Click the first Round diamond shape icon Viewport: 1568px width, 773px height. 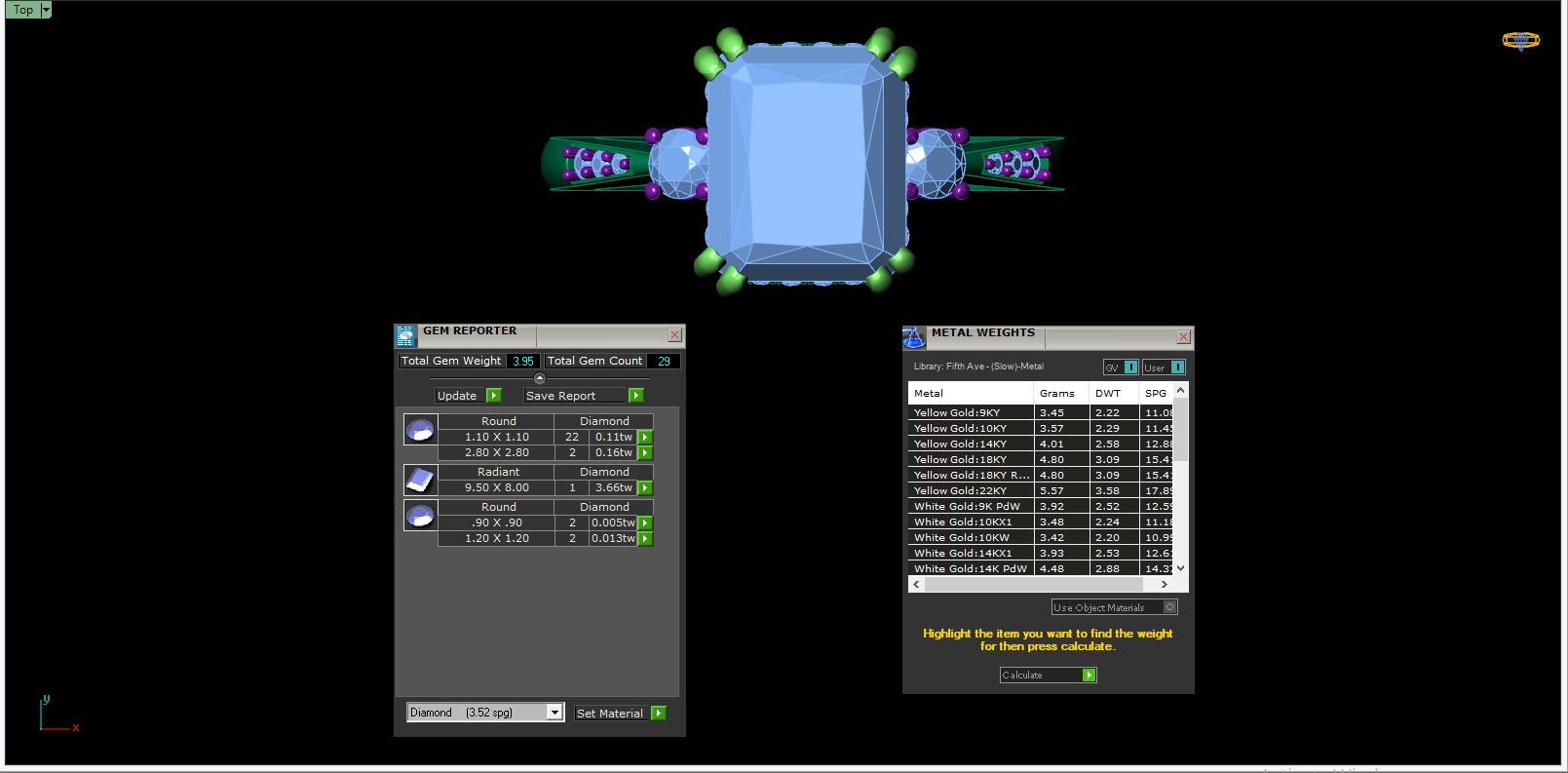(x=420, y=429)
